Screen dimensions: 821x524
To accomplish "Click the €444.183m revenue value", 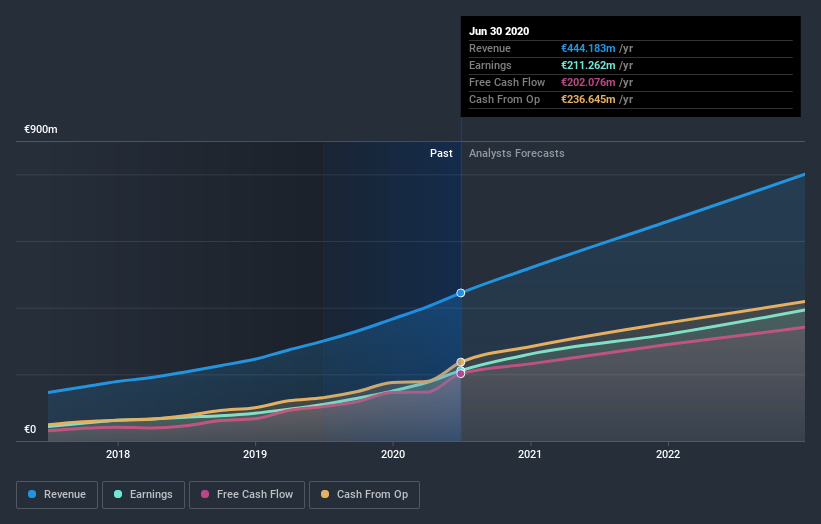I will (588, 48).
